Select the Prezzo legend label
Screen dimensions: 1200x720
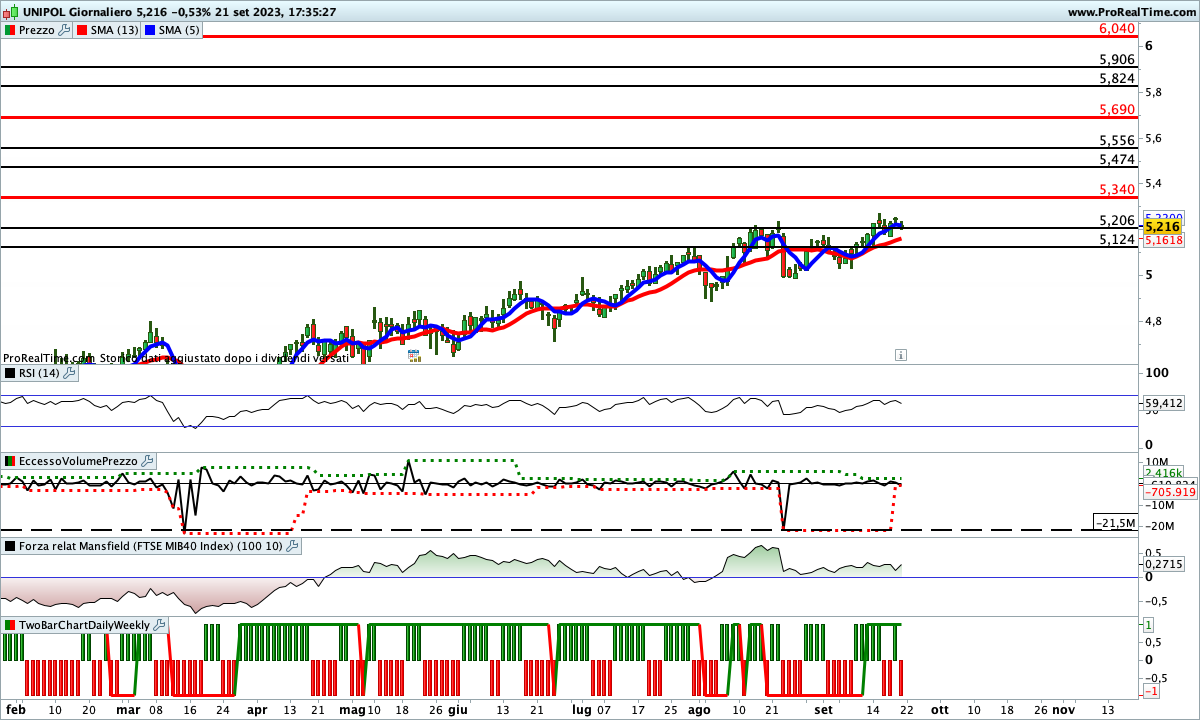point(37,30)
